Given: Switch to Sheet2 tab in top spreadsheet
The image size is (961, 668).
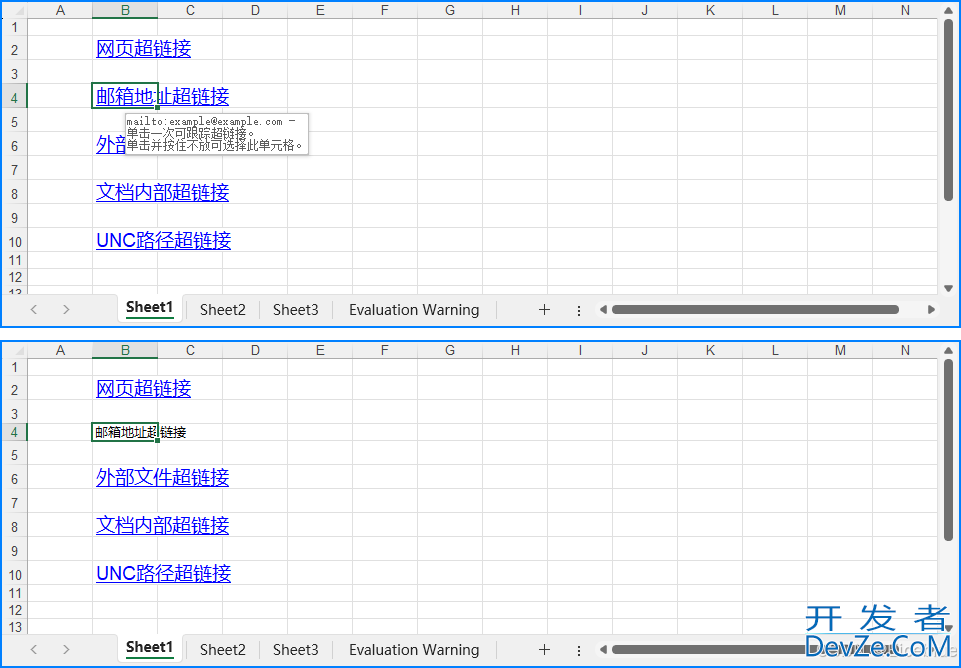Looking at the screenshot, I should (222, 309).
